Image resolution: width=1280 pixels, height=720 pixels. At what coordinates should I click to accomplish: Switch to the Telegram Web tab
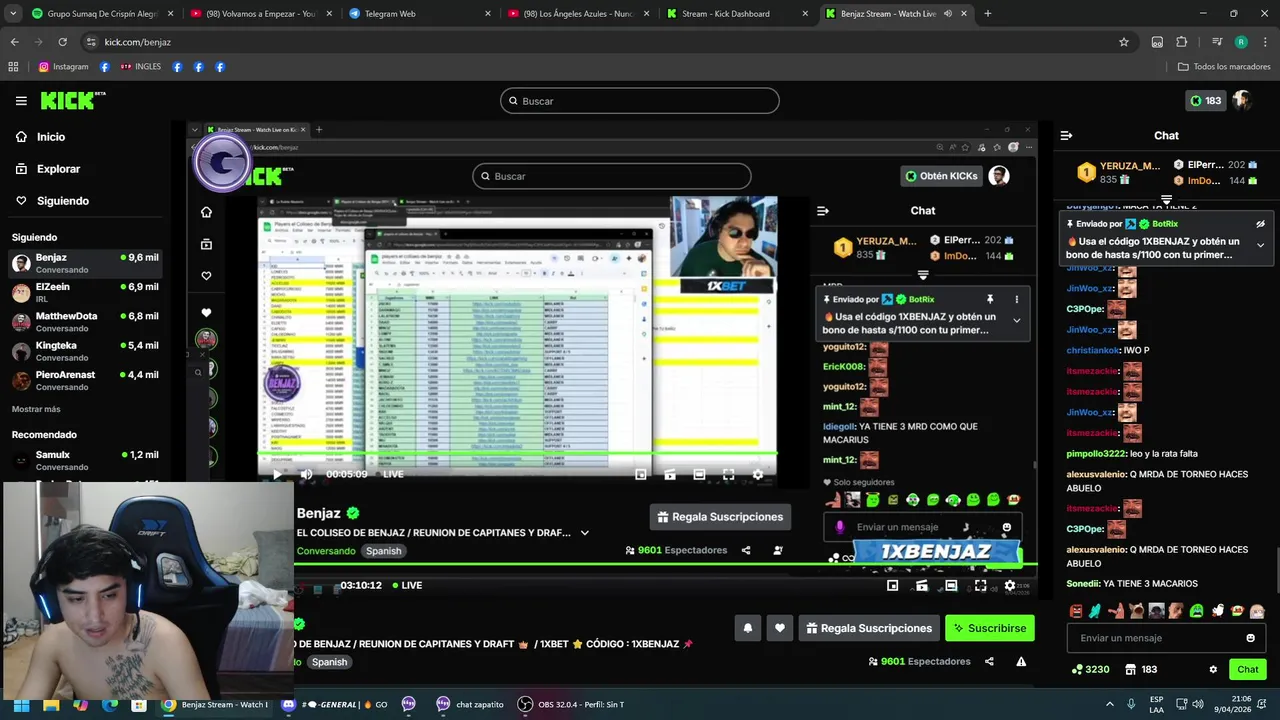pos(419,14)
